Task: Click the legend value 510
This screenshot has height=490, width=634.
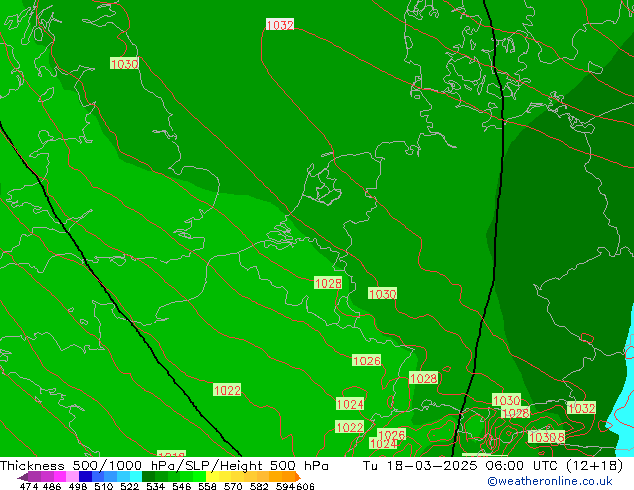Action: click(104, 486)
